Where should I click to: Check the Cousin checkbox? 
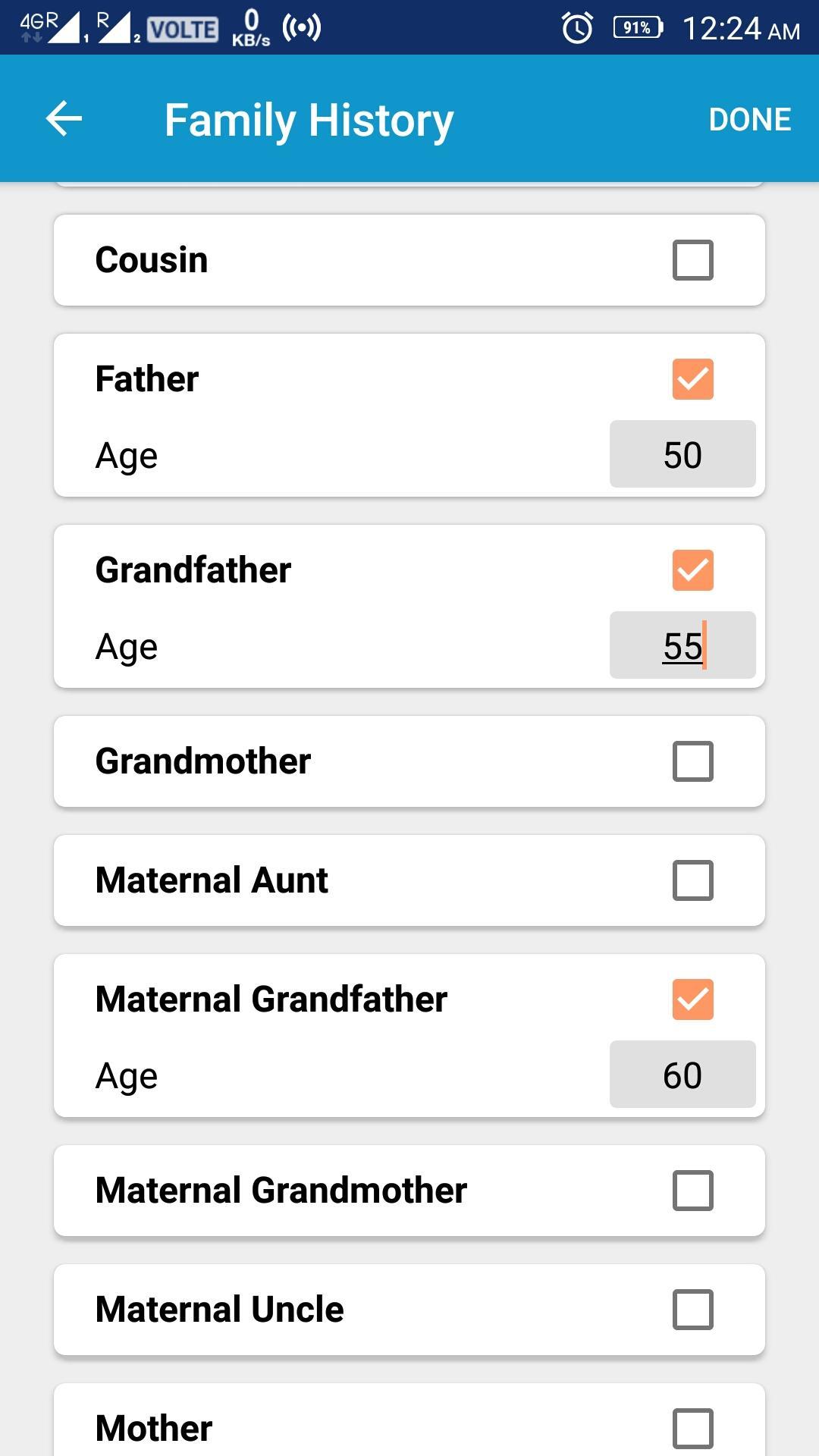(693, 260)
